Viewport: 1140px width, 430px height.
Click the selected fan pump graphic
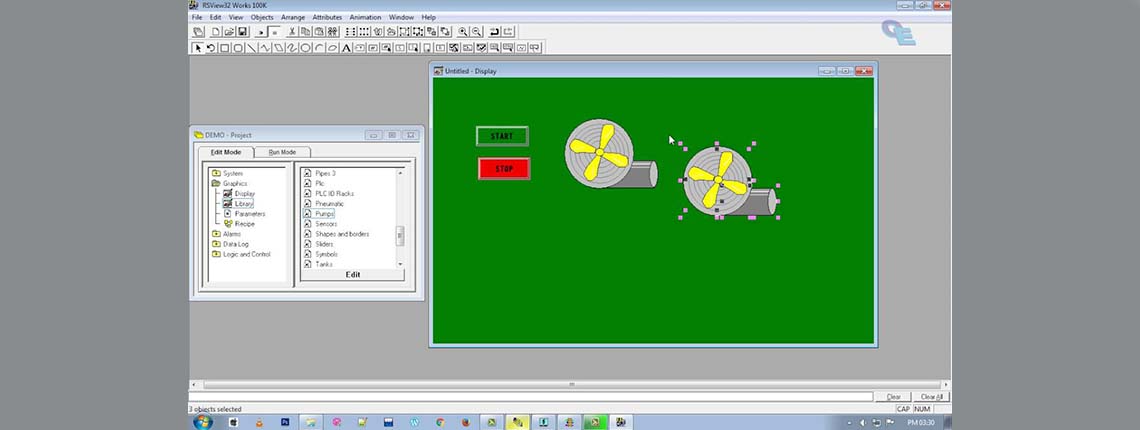point(729,182)
